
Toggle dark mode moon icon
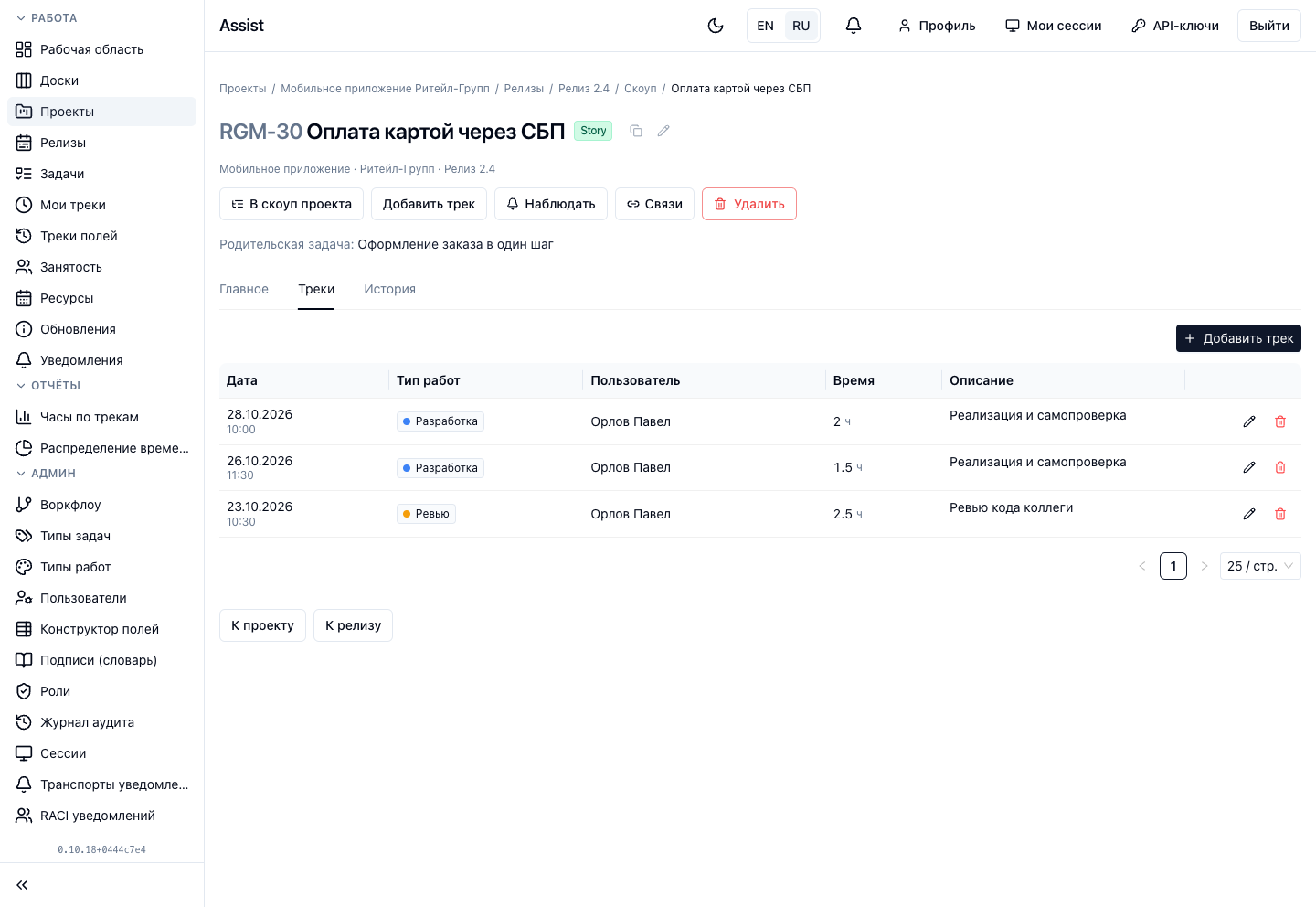(716, 26)
